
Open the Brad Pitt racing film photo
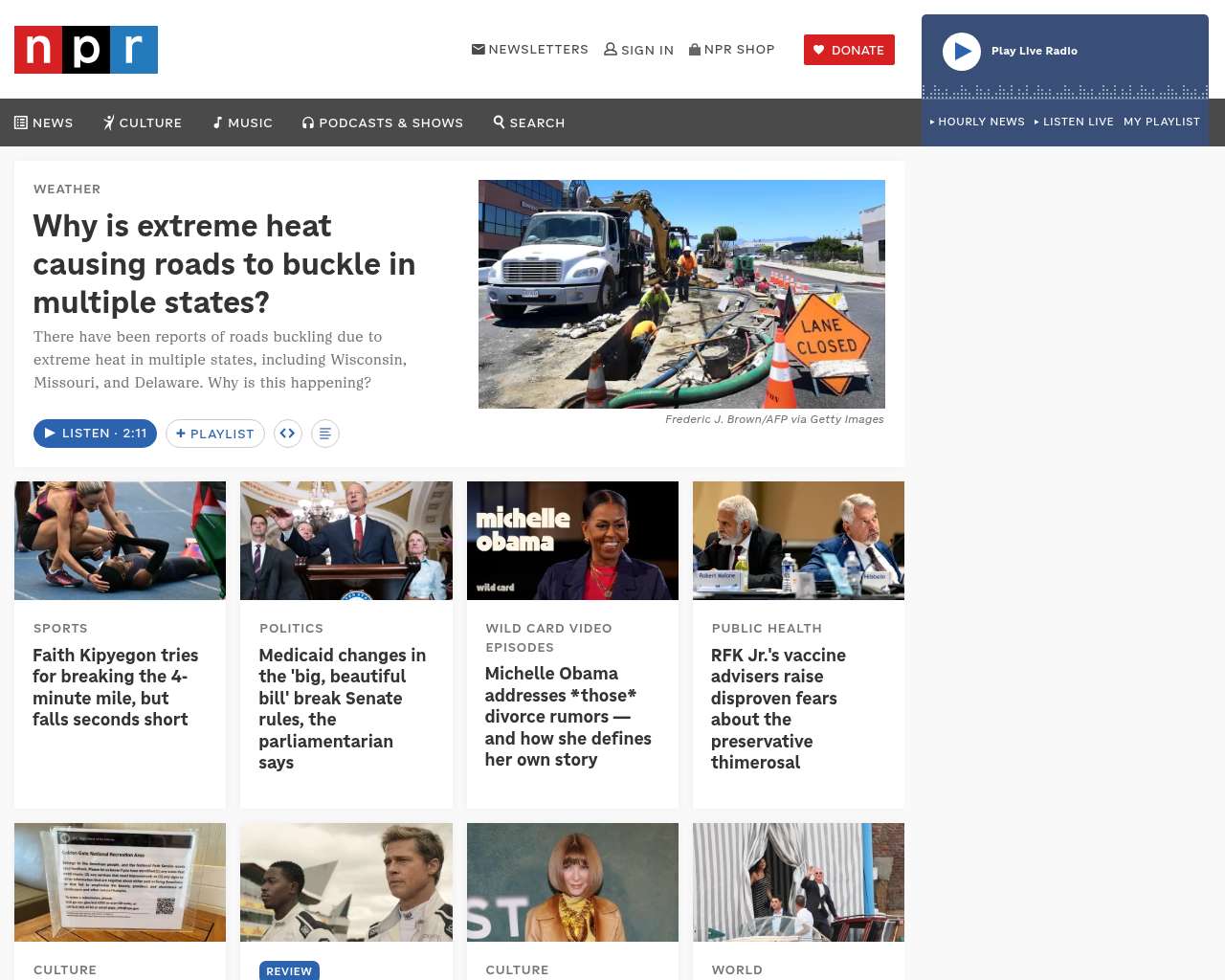pyautogui.click(x=346, y=882)
